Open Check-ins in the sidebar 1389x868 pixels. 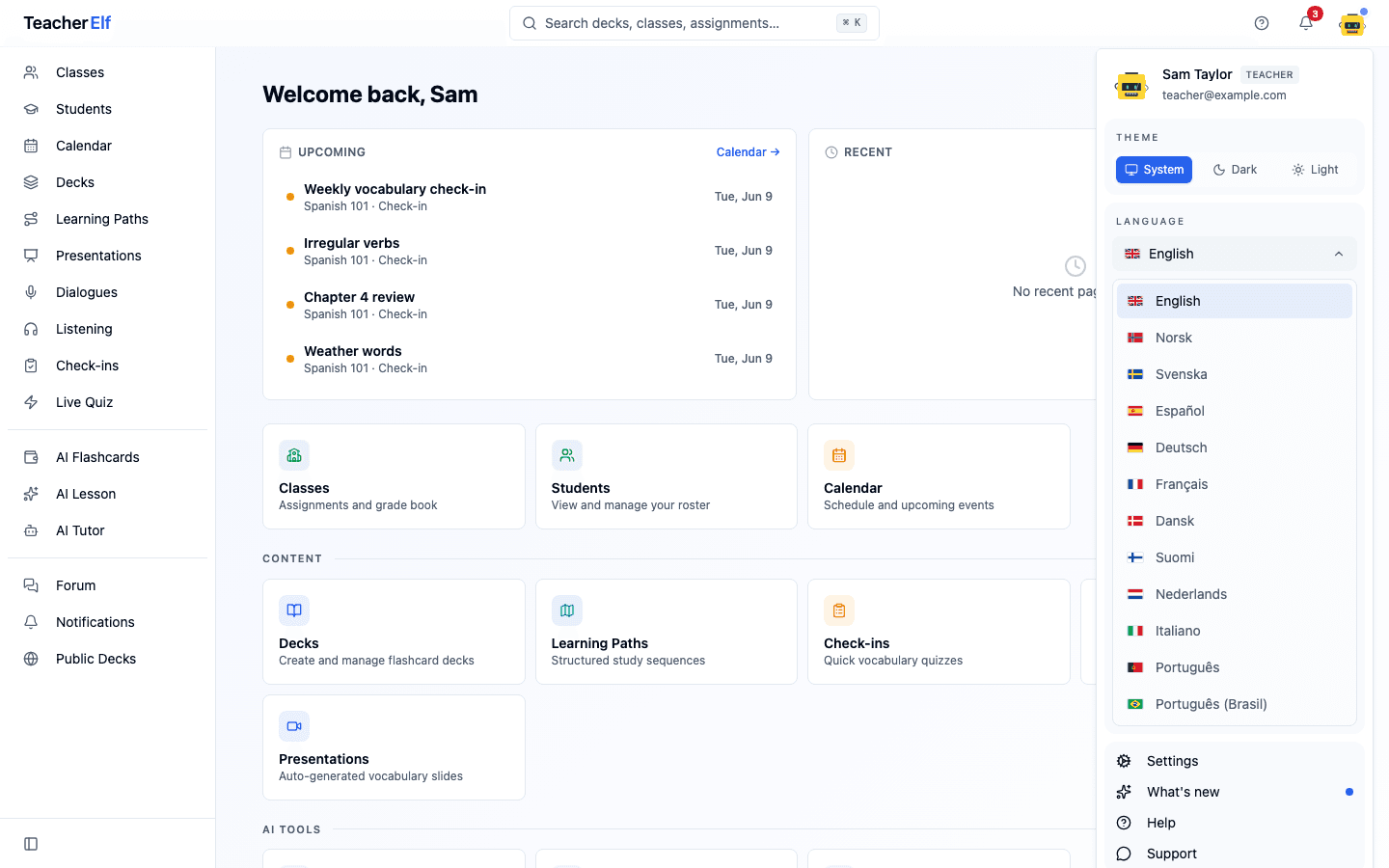tap(107, 366)
